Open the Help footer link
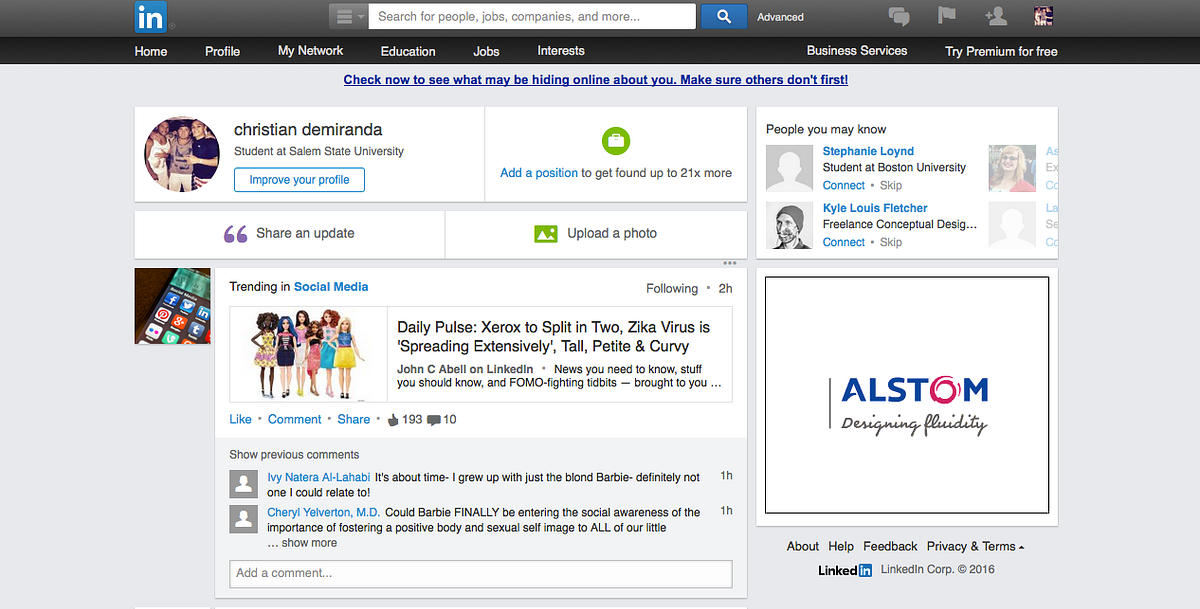Viewport: 1200px width, 609px height. [x=841, y=547]
